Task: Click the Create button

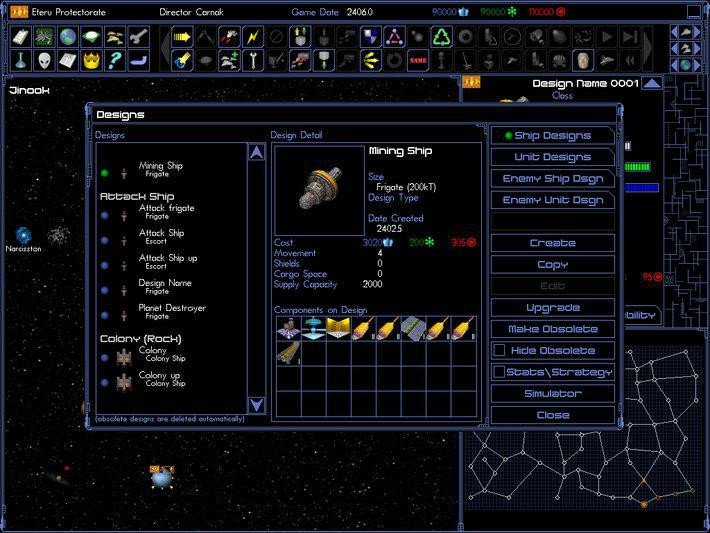Action: 552,243
